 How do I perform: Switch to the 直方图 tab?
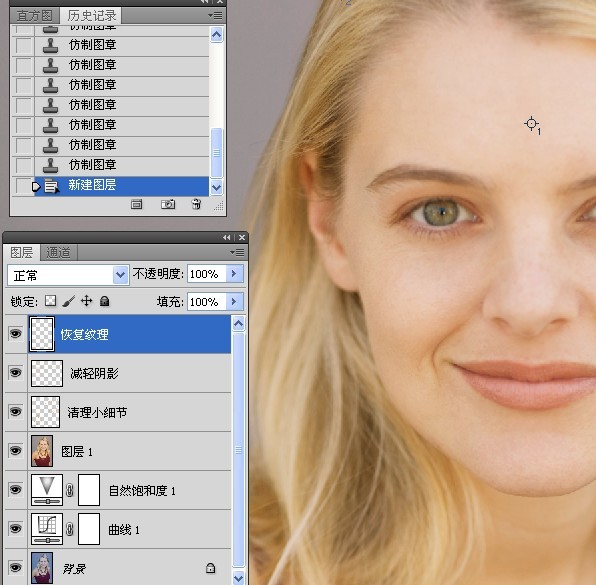click(x=35, y=16)
